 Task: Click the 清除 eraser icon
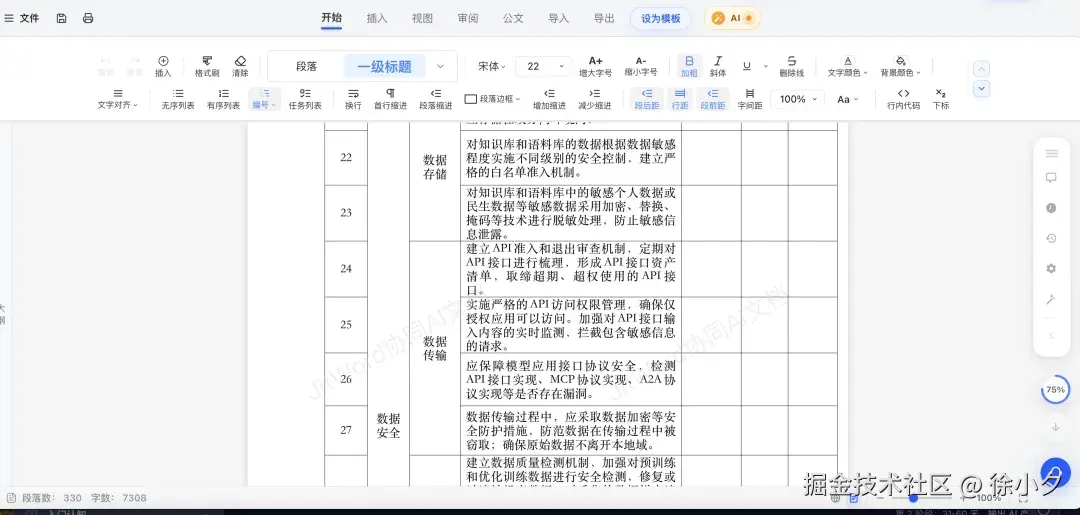[x=240, y=66]
